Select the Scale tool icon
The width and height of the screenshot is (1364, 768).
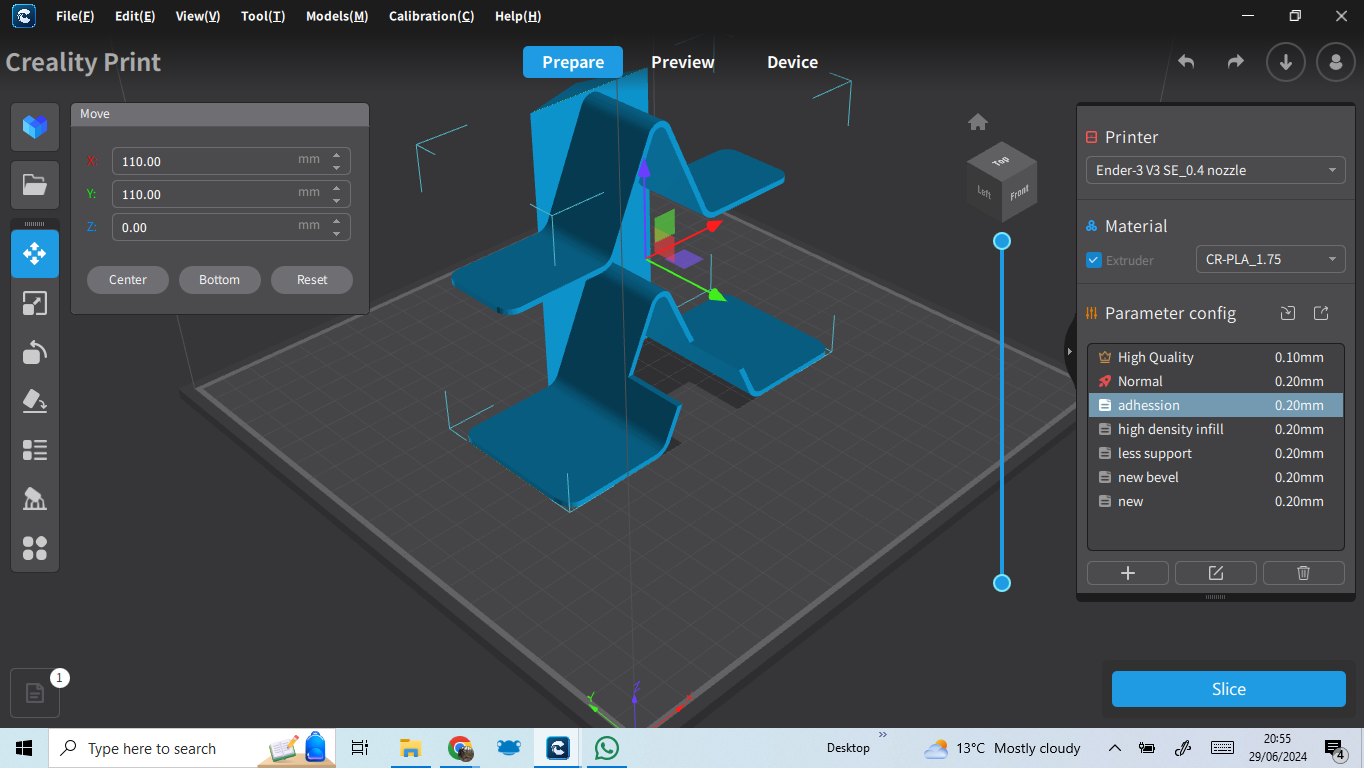[x=35, y=303]
